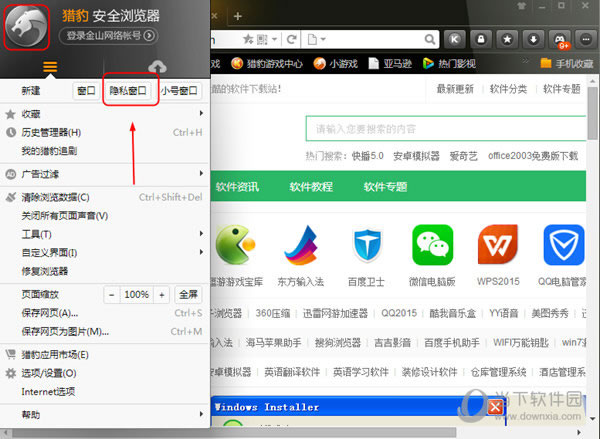Expand the 帮助 submenu arrow
This screenshot has width=600, height=439.
[201, 414]
